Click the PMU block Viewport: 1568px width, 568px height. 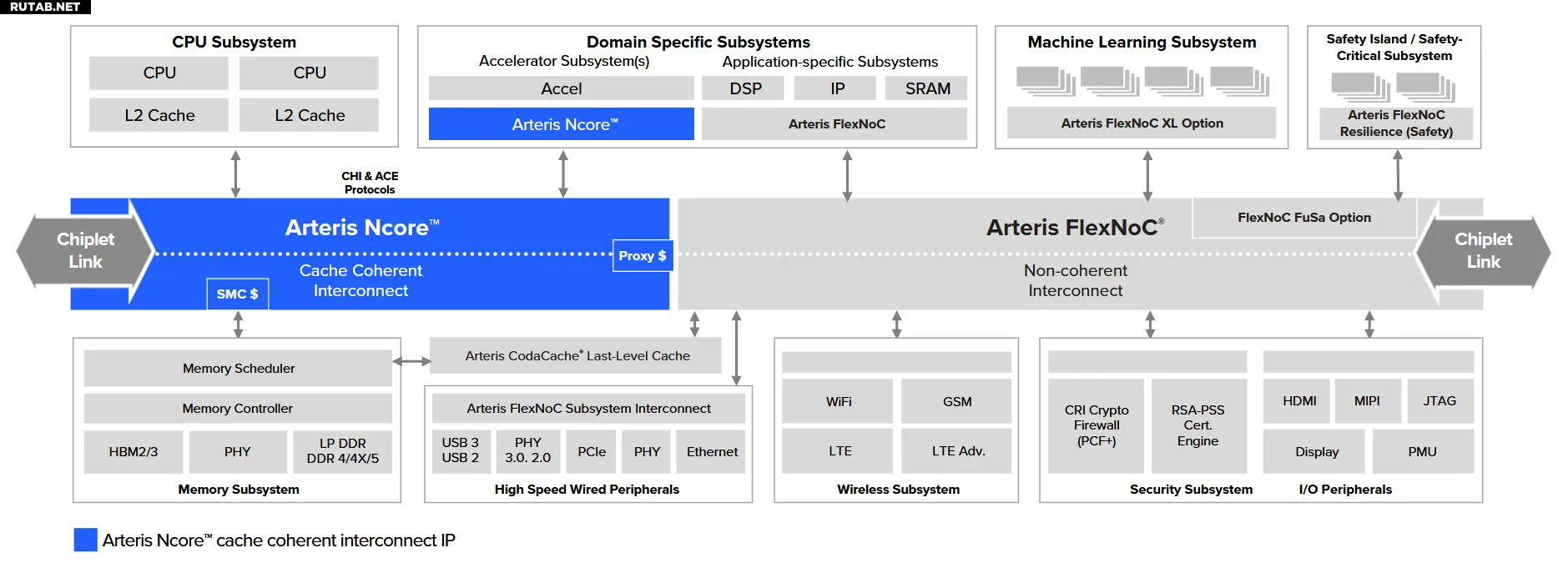tap(1423, 452)
